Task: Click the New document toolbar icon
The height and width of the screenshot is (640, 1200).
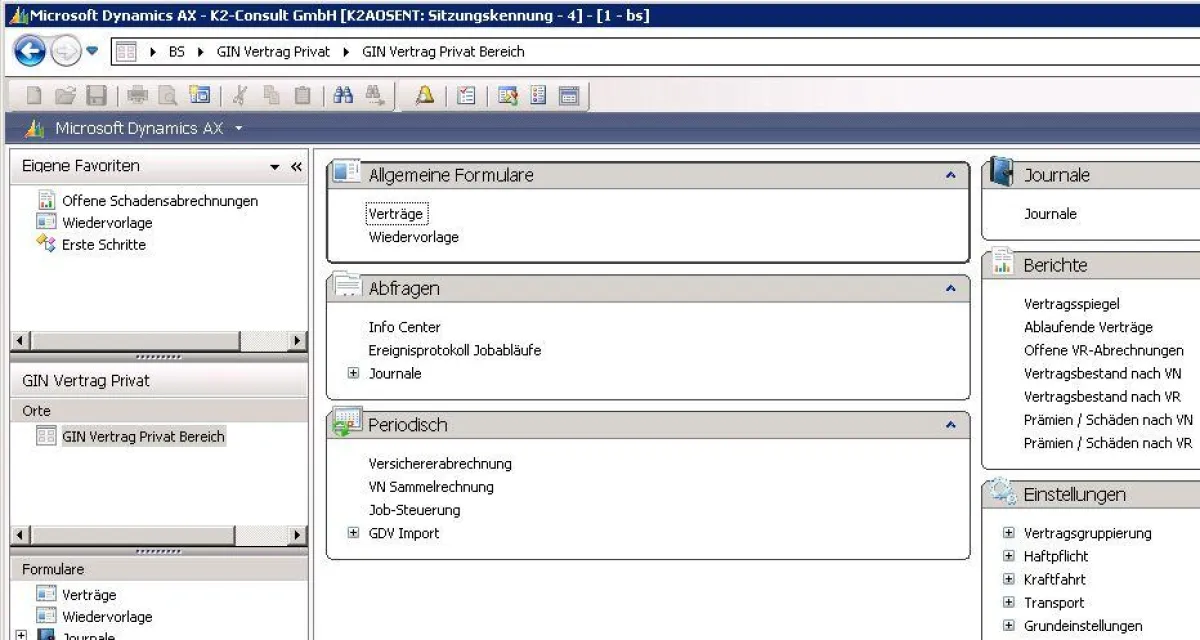Action: pyautogui.click(x=35, y=96)
